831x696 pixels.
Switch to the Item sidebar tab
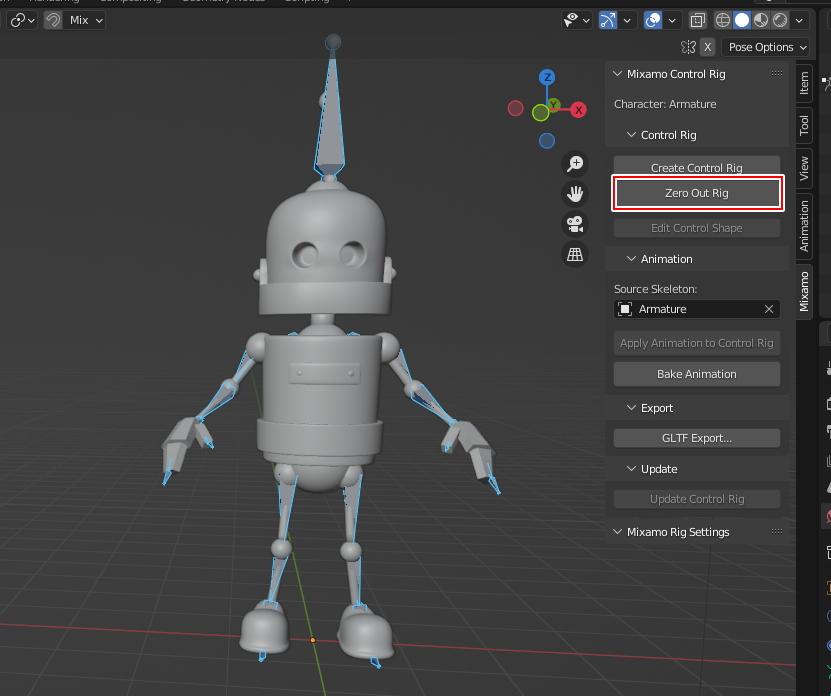tap(804, 83)
